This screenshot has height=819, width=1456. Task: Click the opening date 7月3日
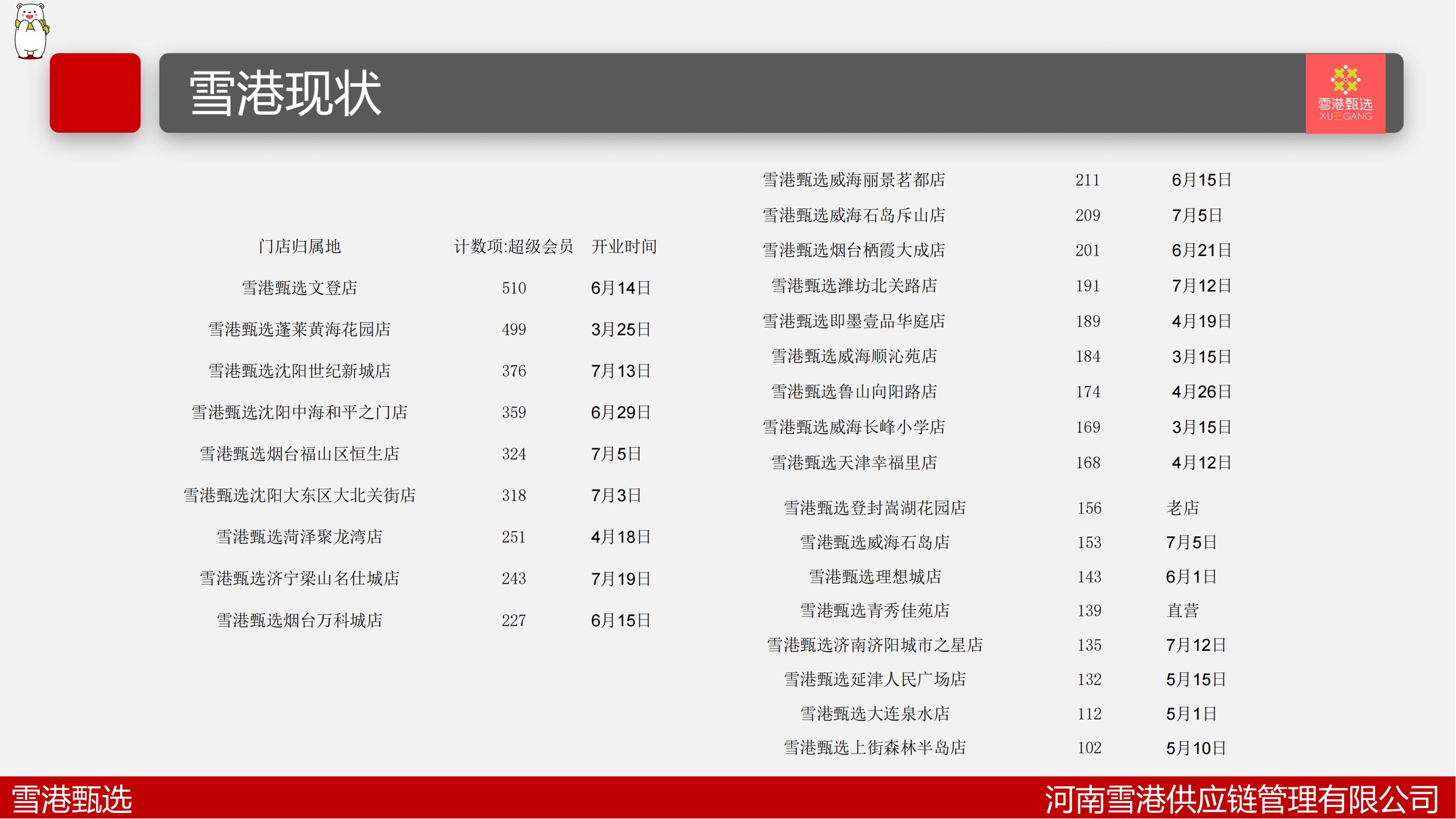[x=616, y=495]
